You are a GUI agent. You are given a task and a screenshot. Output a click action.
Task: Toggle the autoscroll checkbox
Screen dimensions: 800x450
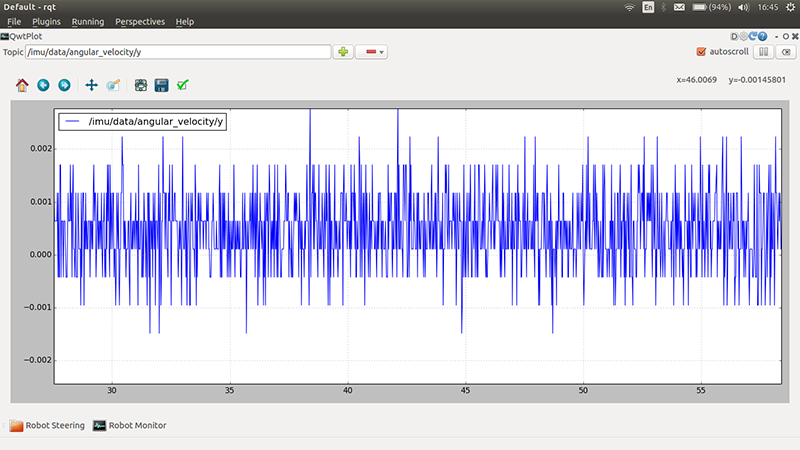point(701,51)
